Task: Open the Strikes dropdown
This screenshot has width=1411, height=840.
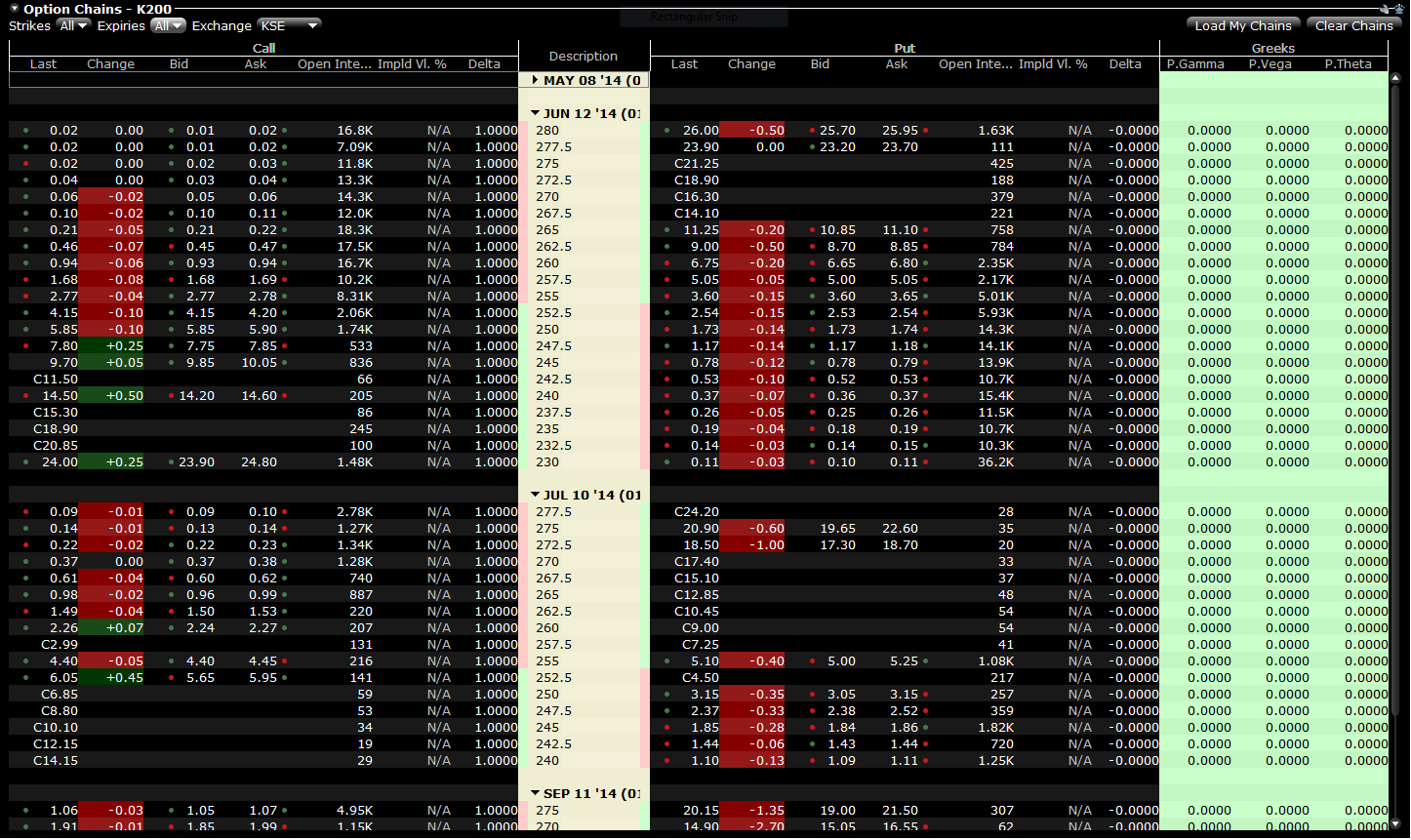Action: point(73,25)
